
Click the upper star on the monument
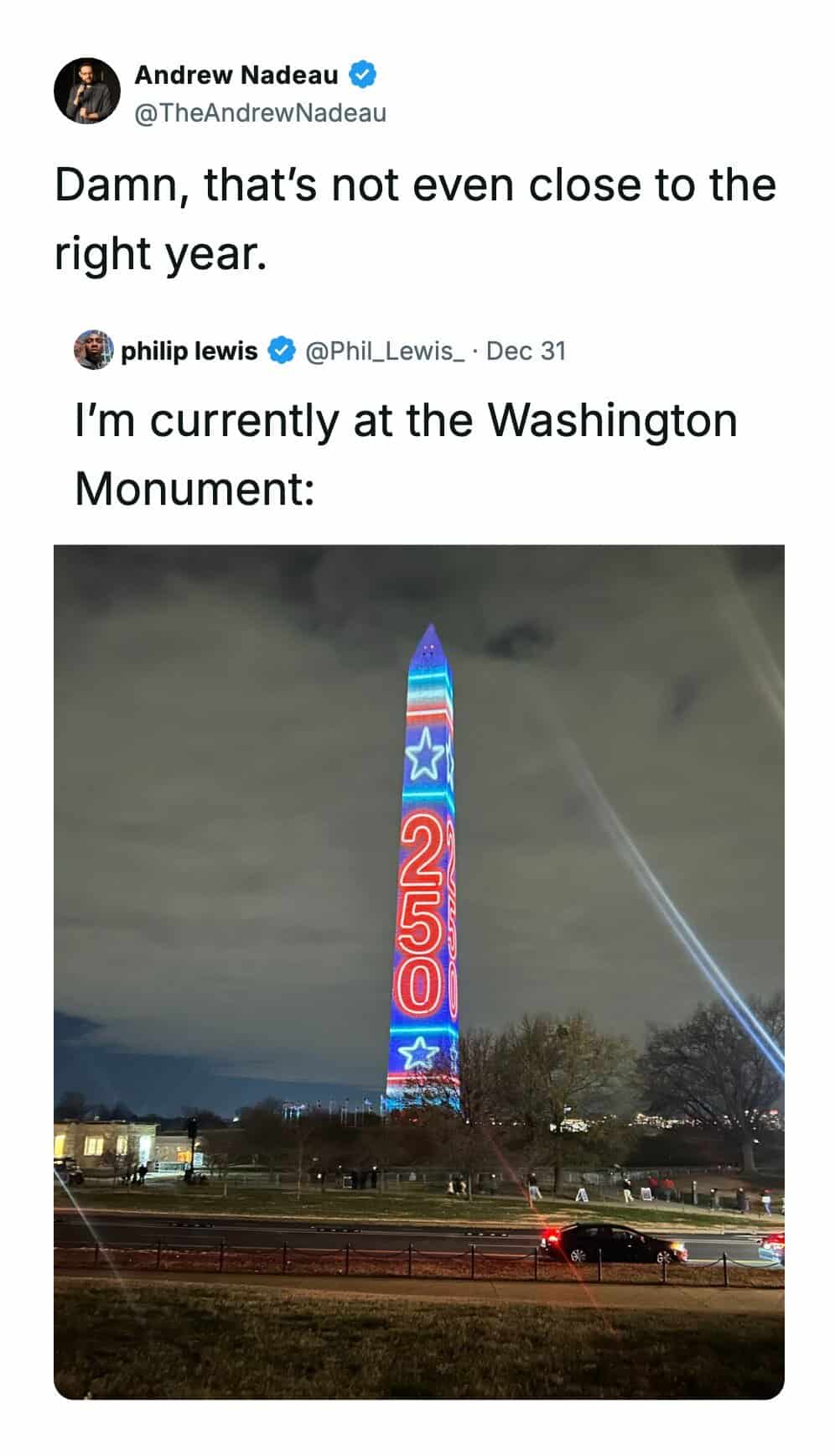click(424, 753)
